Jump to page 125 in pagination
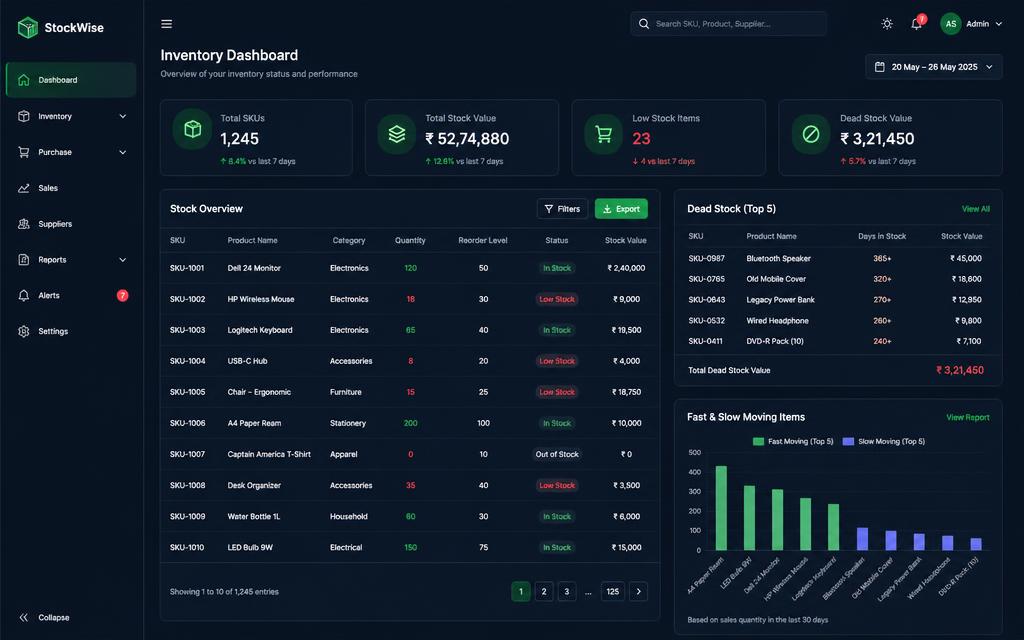Image resolution: width=1024 pixels, height=640 pixels. click(x=613, y=592)
